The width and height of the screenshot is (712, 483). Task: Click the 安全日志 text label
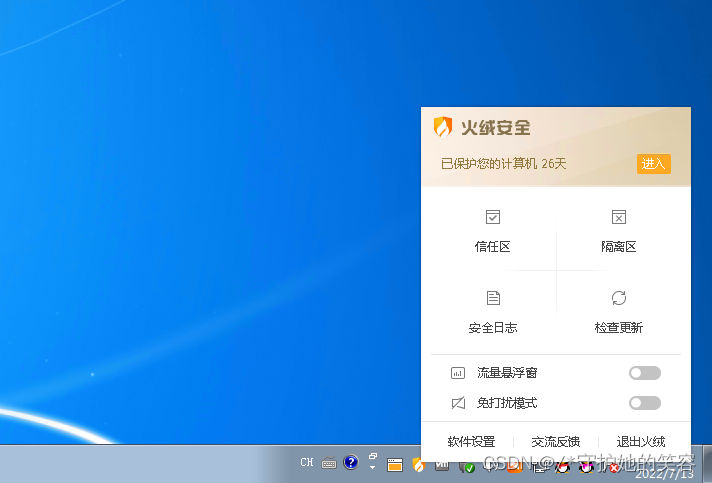(x=493, y=327)
